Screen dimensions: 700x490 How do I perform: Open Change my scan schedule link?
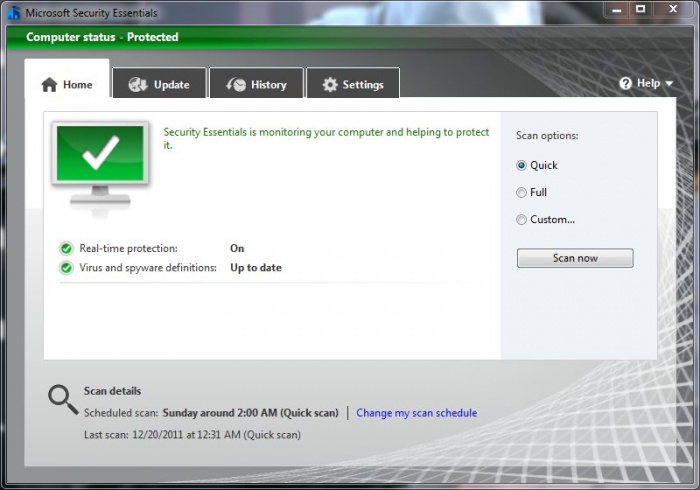(x=417, y=413)
